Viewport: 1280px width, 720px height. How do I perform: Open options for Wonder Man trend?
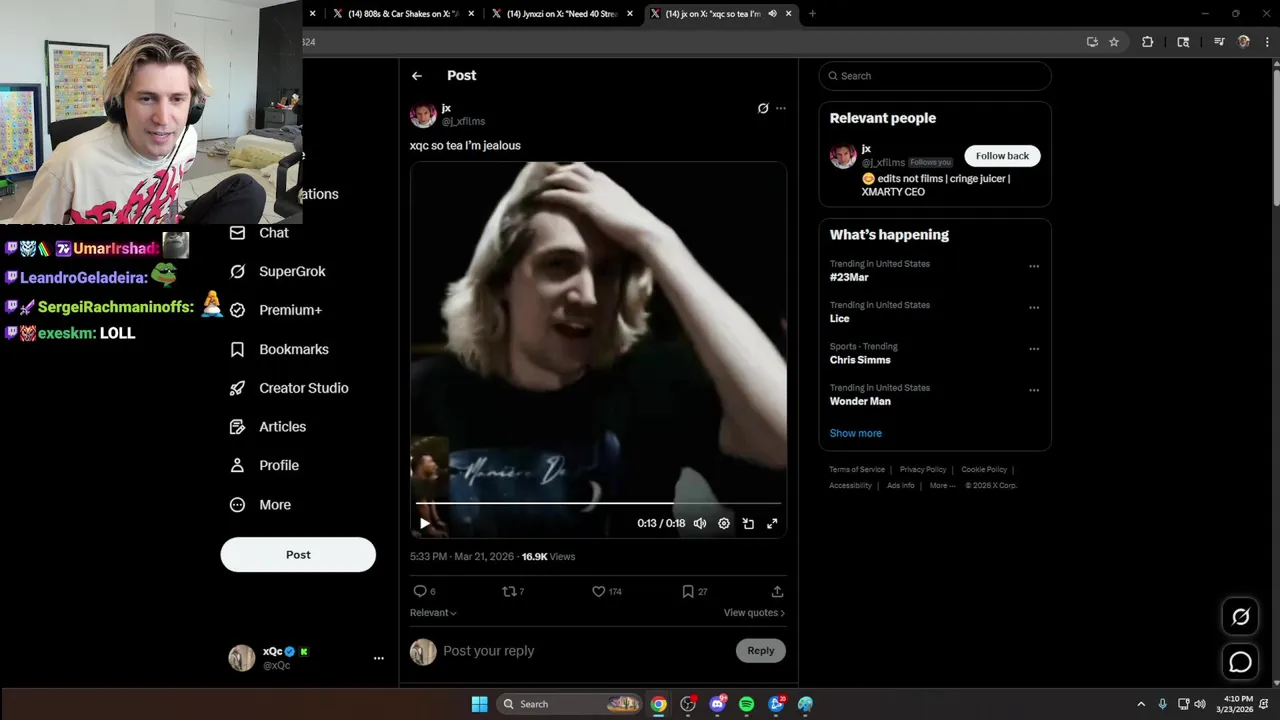pyautogui.click(x=1034, y=390)
